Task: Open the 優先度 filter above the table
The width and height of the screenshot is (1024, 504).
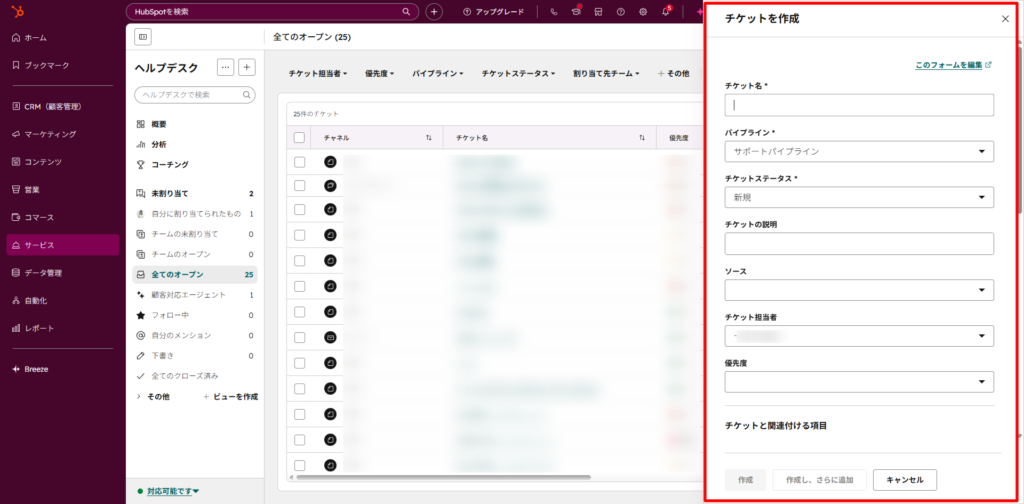Action: point(379,74)
